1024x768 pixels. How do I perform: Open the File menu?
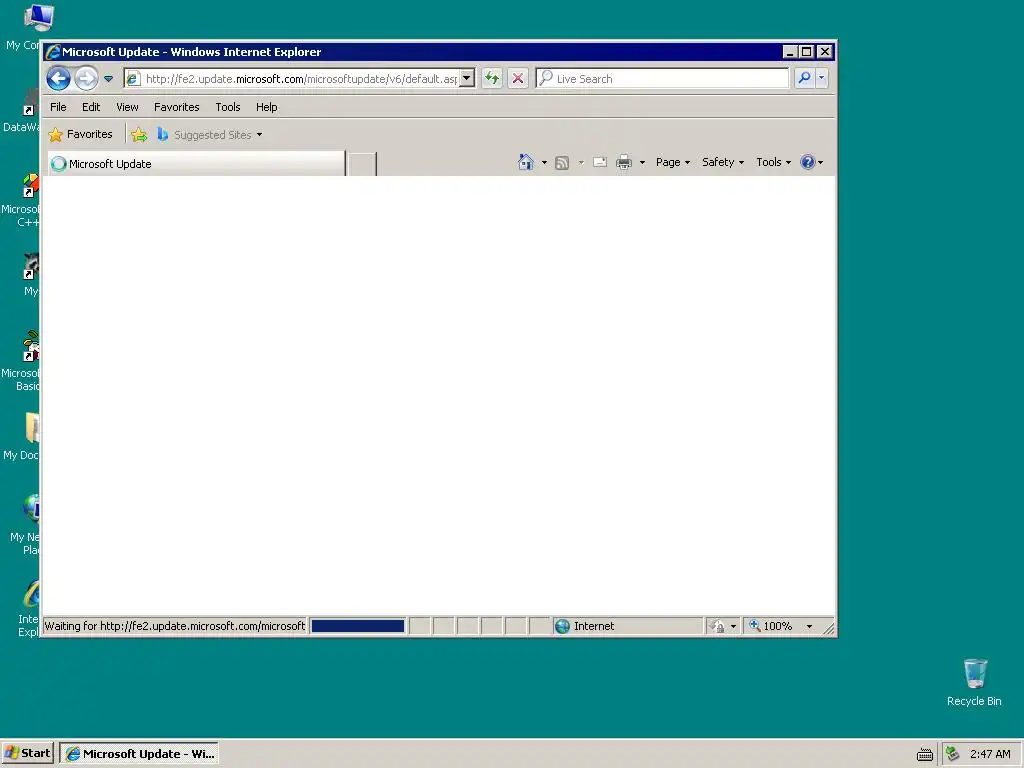[x=58, y=107]
